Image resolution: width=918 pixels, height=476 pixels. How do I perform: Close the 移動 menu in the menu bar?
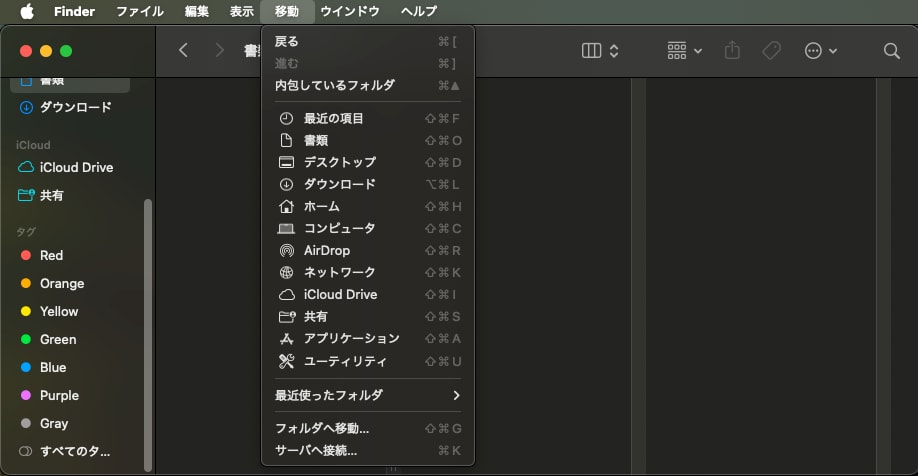coord(287,11)
